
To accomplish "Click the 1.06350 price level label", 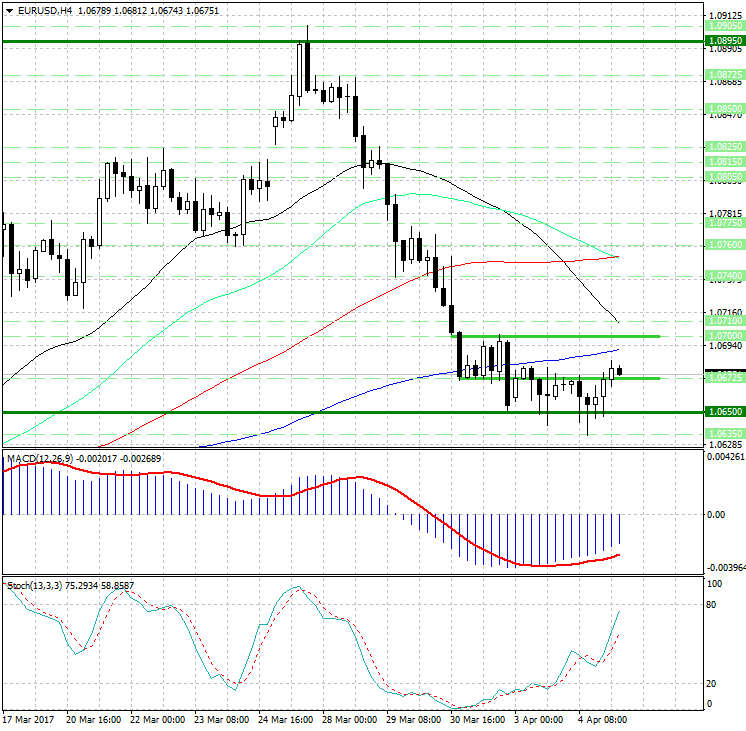I will click(725, 434).
